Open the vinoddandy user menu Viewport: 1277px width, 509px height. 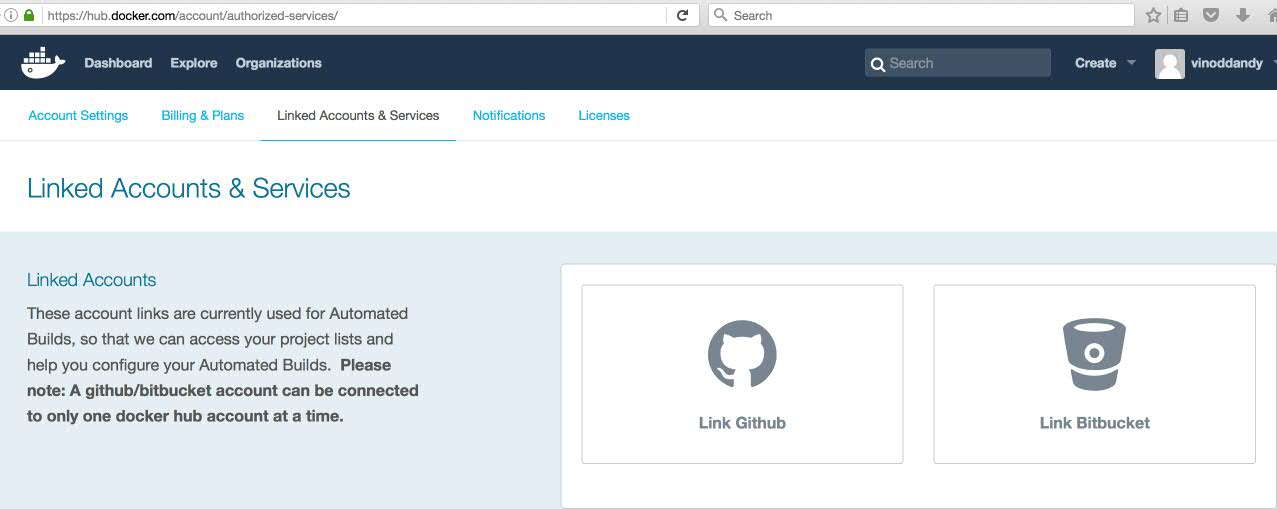click(x=1227, y=63)
